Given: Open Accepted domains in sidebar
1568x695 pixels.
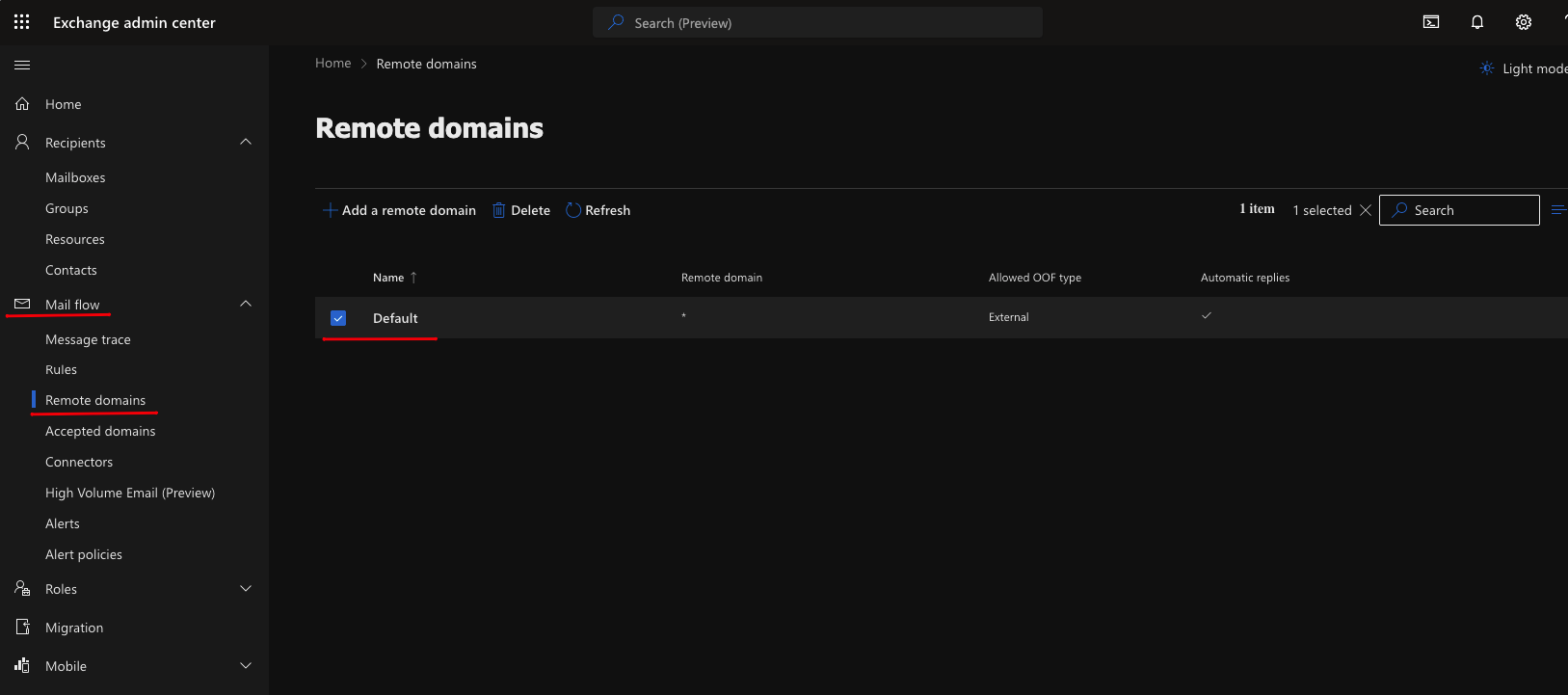Looking at the screenshot, I should pos(100,431).
